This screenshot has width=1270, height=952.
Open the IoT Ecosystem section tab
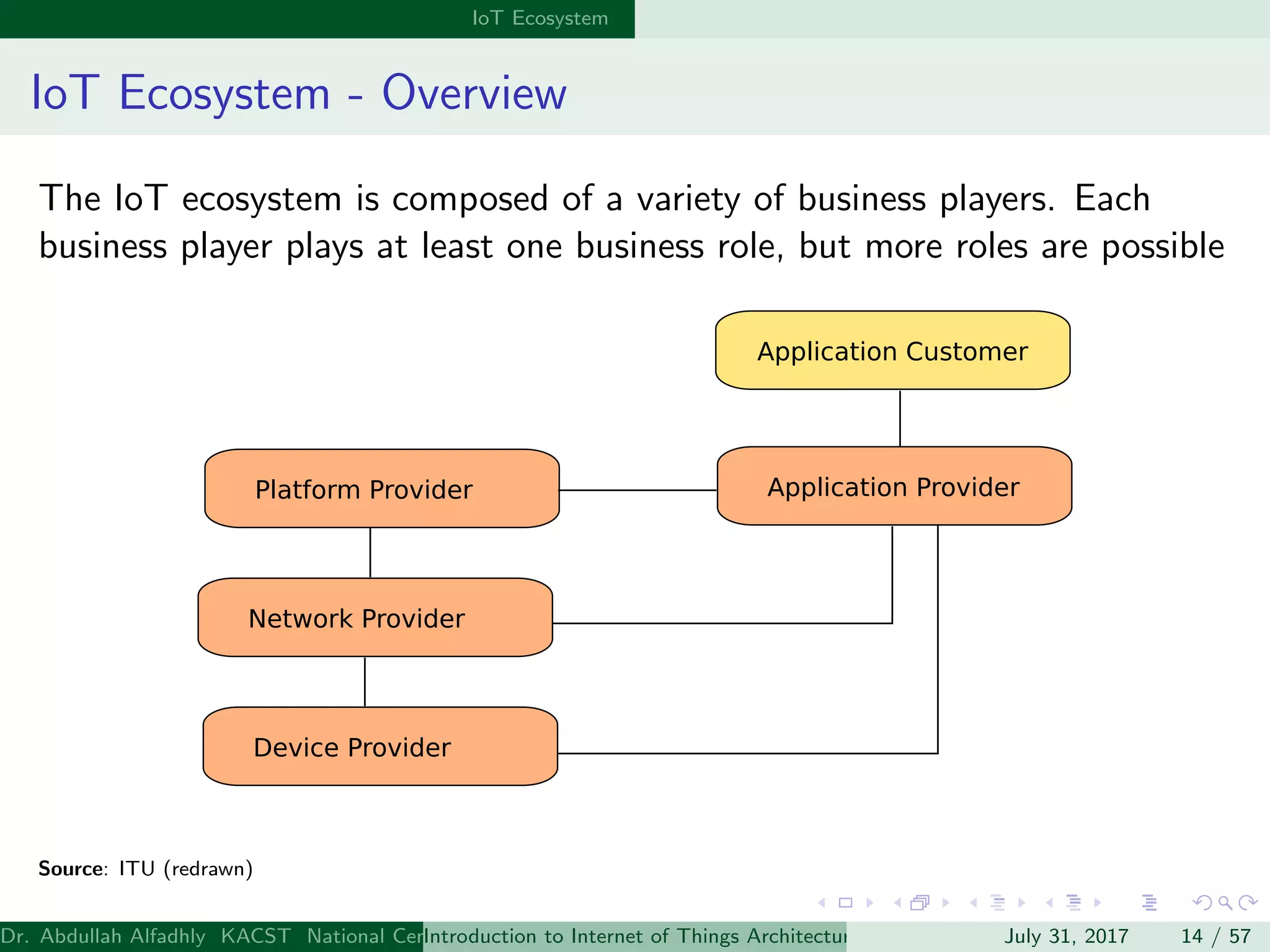click(x=540, y=19)
